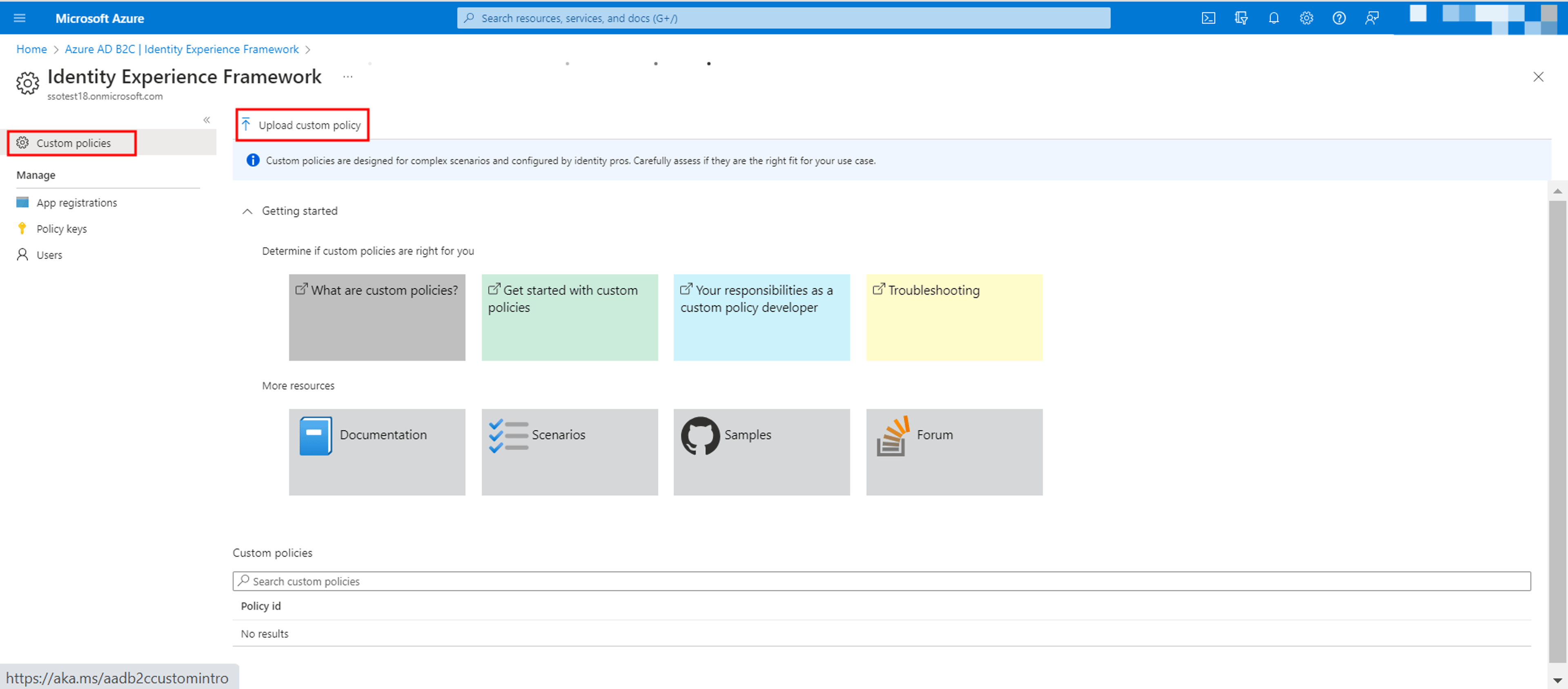This screenshot has width=1568, height=689.
Task: Open the notifications bell
Action: click(1274, 18)
